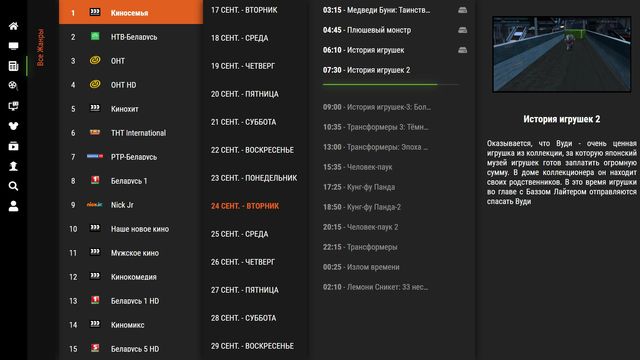Select 22:15 Трансформеры program
The image size is (640, 360).
click(x=360, y=247)
